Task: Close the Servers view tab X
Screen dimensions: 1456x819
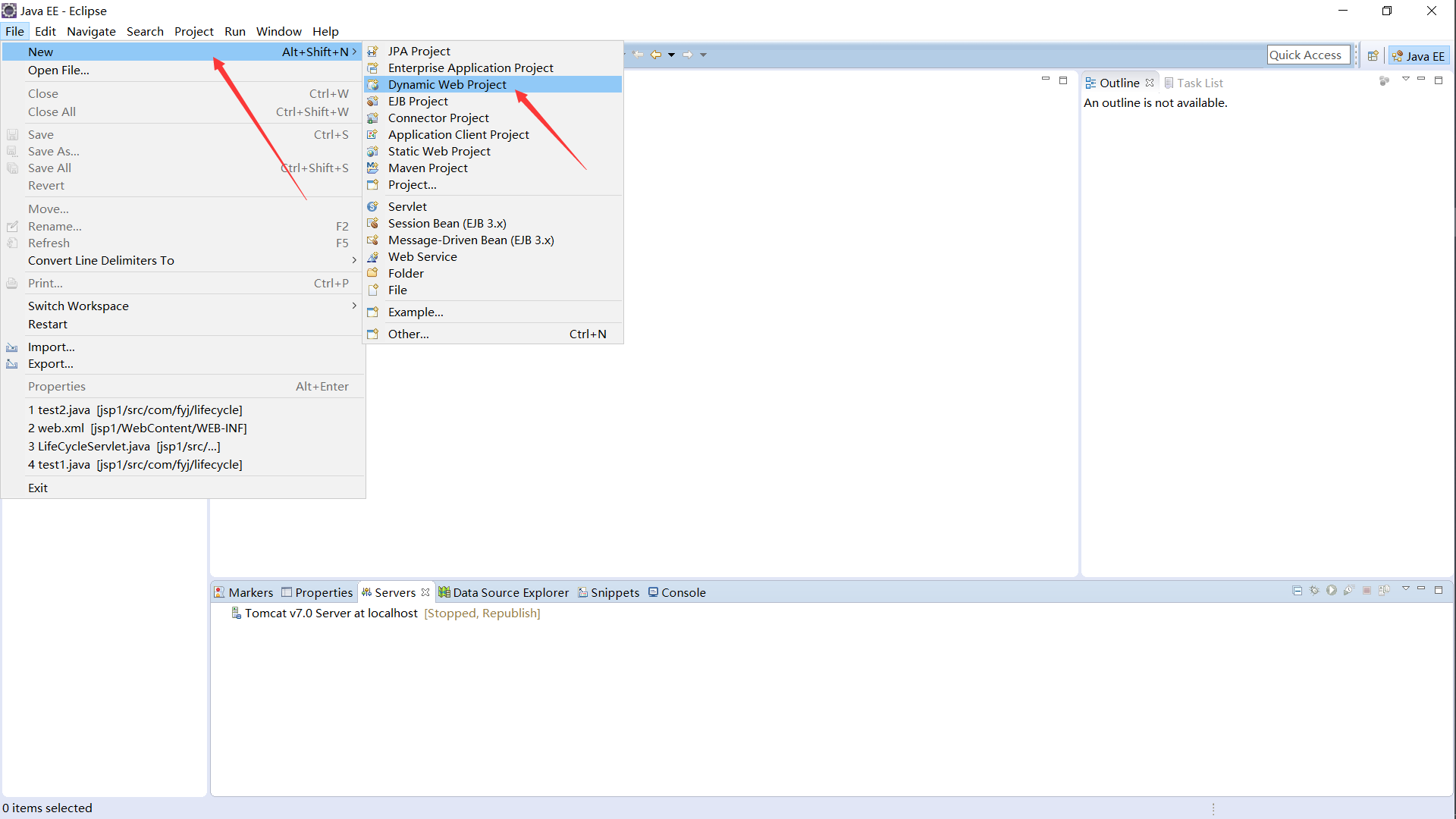Action: 425,592
